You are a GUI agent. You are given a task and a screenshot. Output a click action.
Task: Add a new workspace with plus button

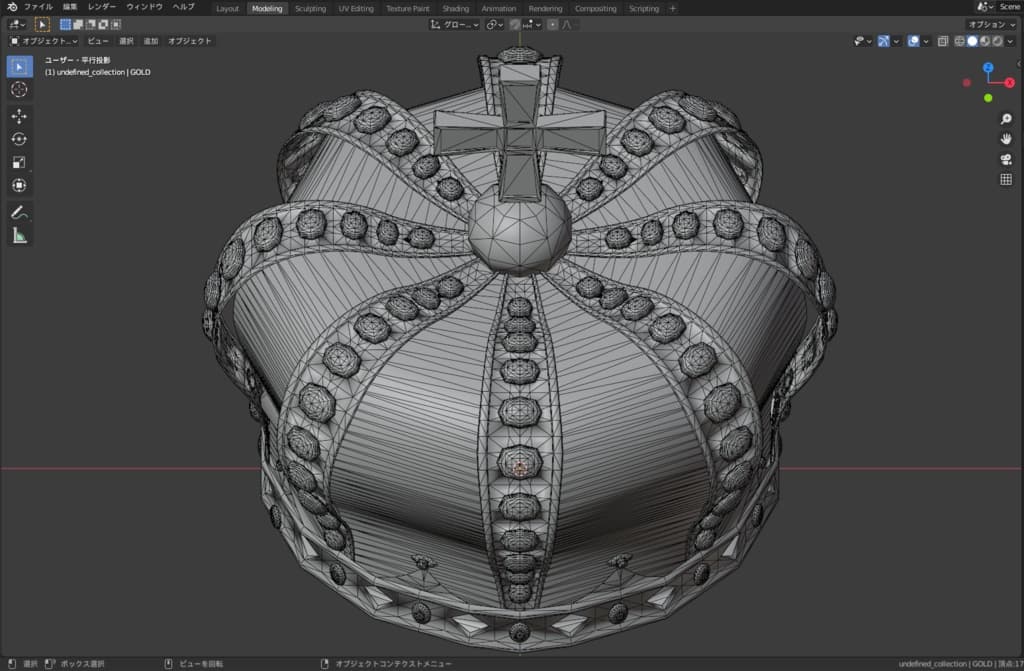pos(672,8)
